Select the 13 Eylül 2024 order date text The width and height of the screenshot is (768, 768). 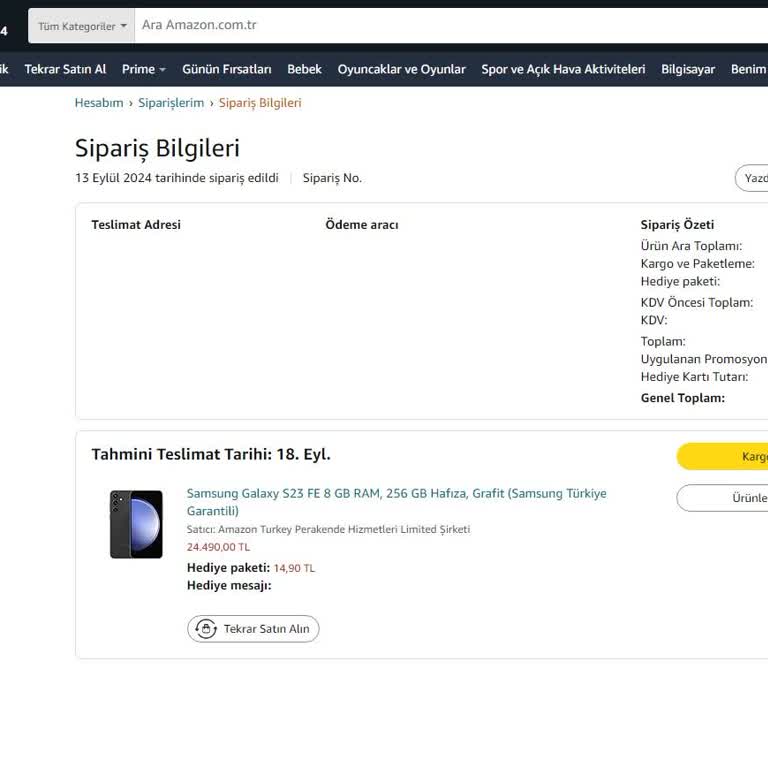click(x=177, y=178)
